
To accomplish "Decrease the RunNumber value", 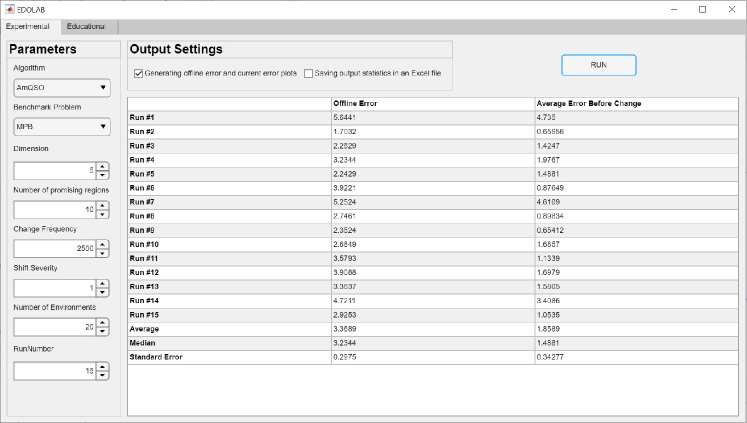I will (x=102, y=375).
